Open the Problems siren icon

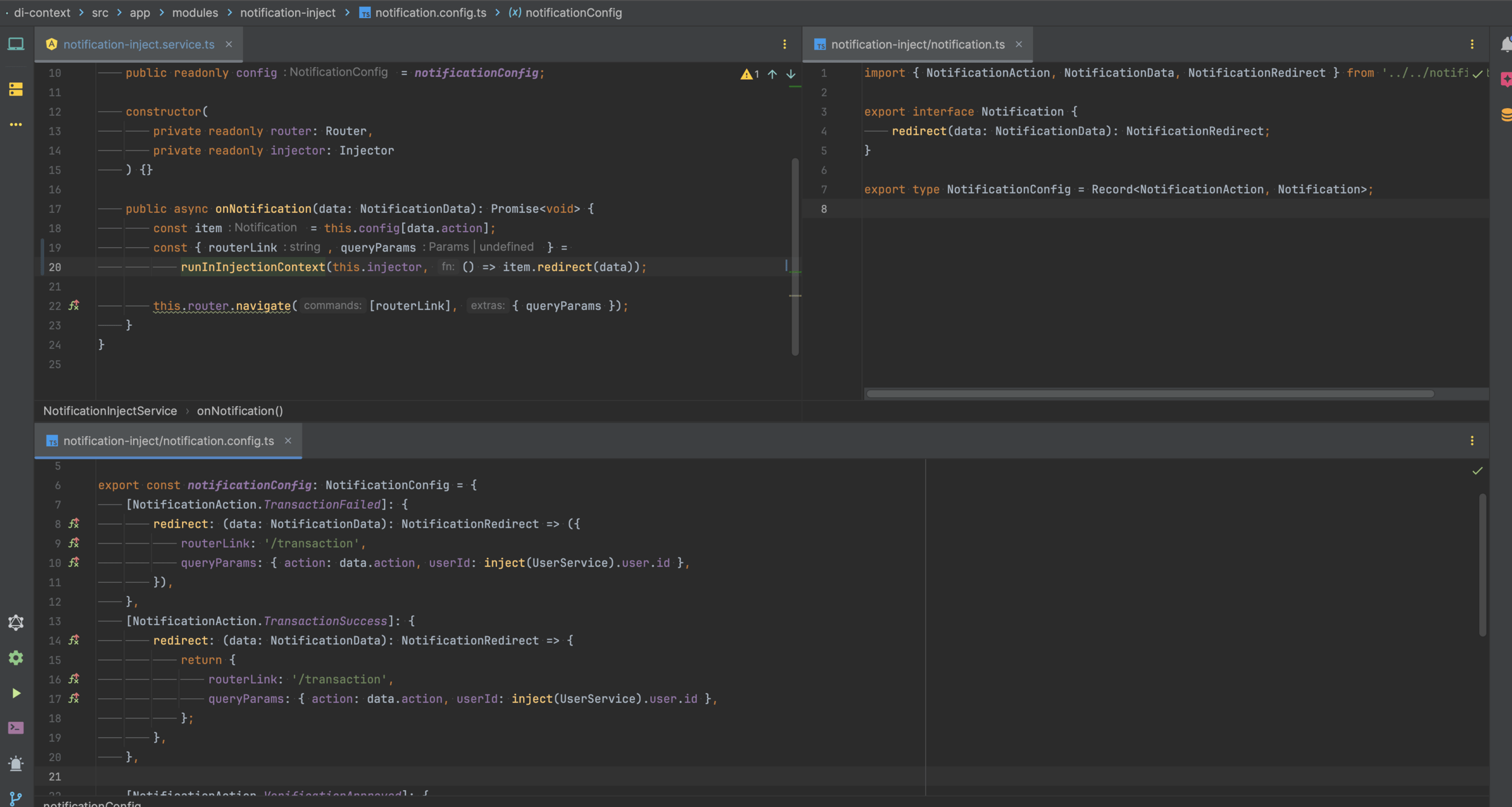(x=16, y=763)
